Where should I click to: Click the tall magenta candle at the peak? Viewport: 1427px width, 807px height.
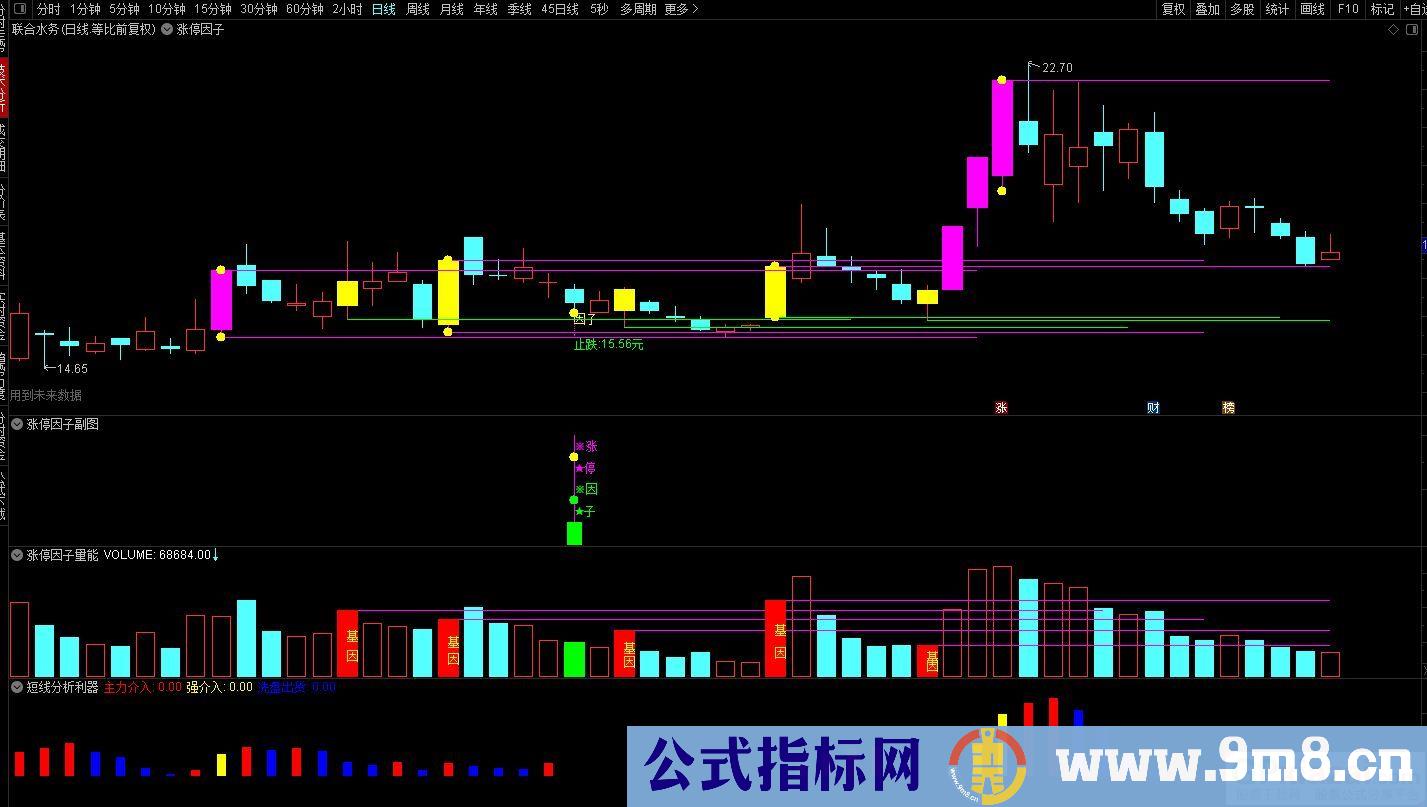[1002, 129]
